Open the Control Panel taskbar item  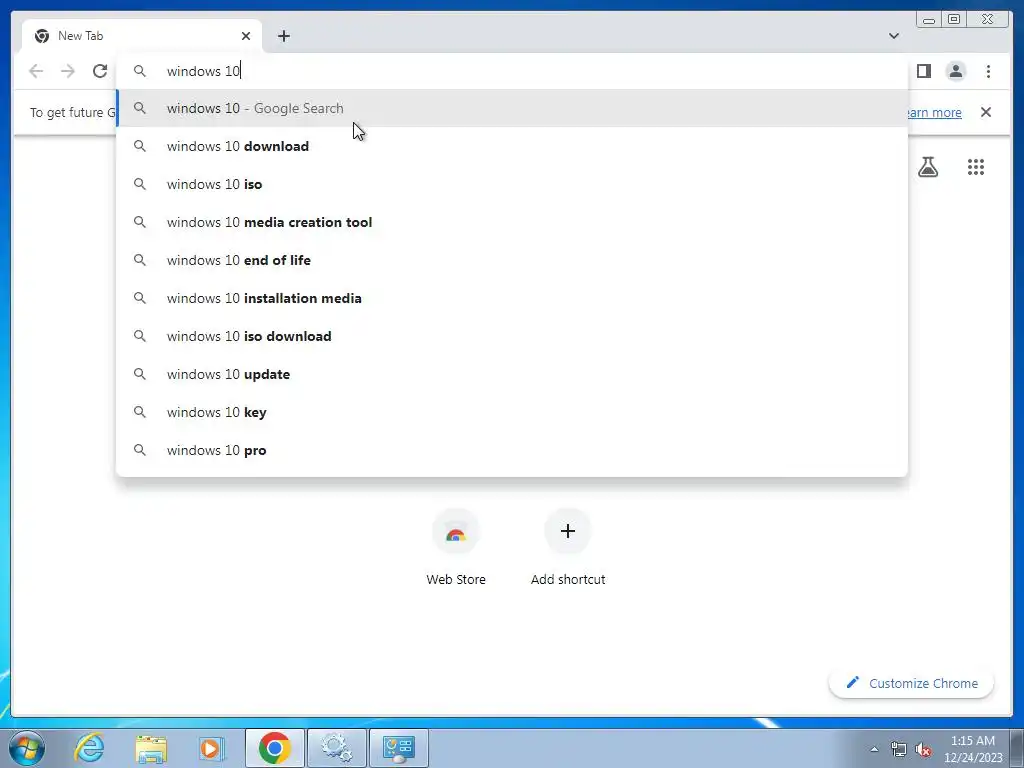coord(399,748)
